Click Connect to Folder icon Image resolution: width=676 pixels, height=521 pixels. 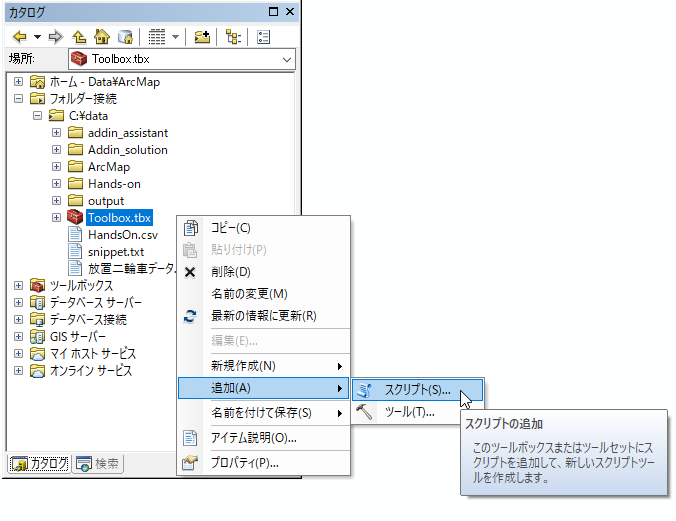tap(202, 37)
